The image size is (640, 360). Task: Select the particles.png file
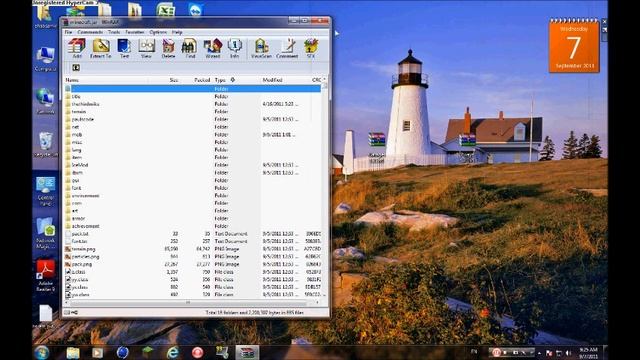193,256
